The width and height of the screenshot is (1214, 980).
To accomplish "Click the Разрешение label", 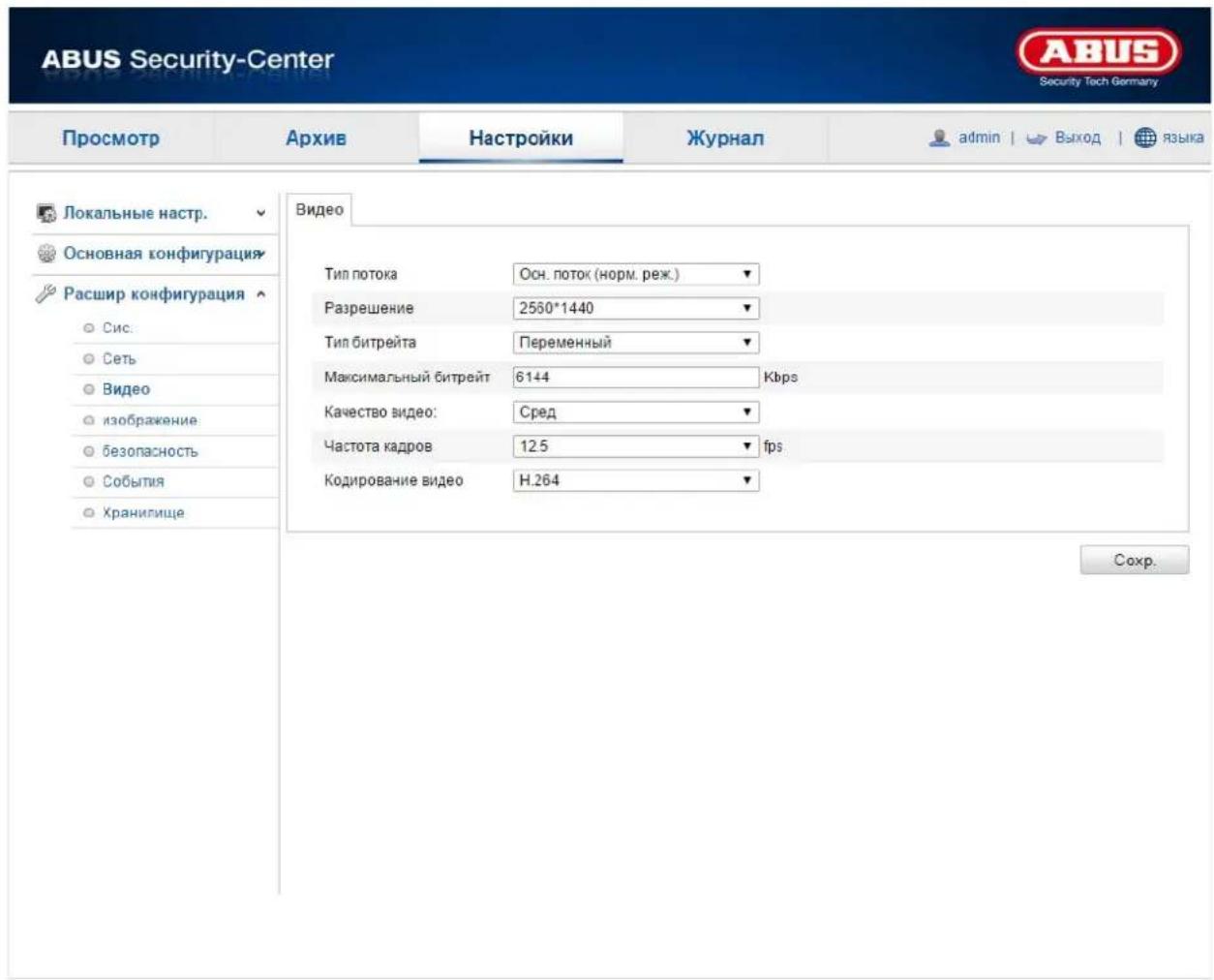I will [x=369, y=308].
